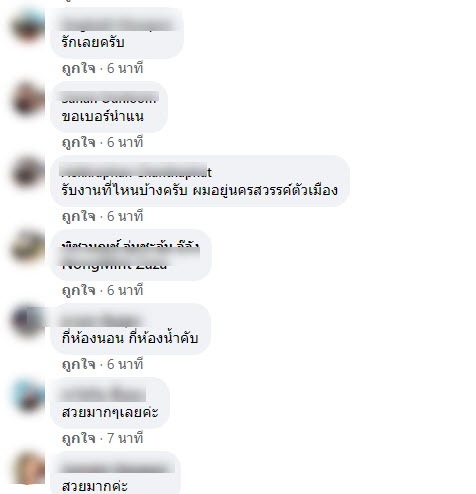Viewport: 476px width, 494px height.
Task: Click timestamp under "กี่ห้องนอน กี่ห้องน้ำคับ"
Action: click(x=125, y=364)
